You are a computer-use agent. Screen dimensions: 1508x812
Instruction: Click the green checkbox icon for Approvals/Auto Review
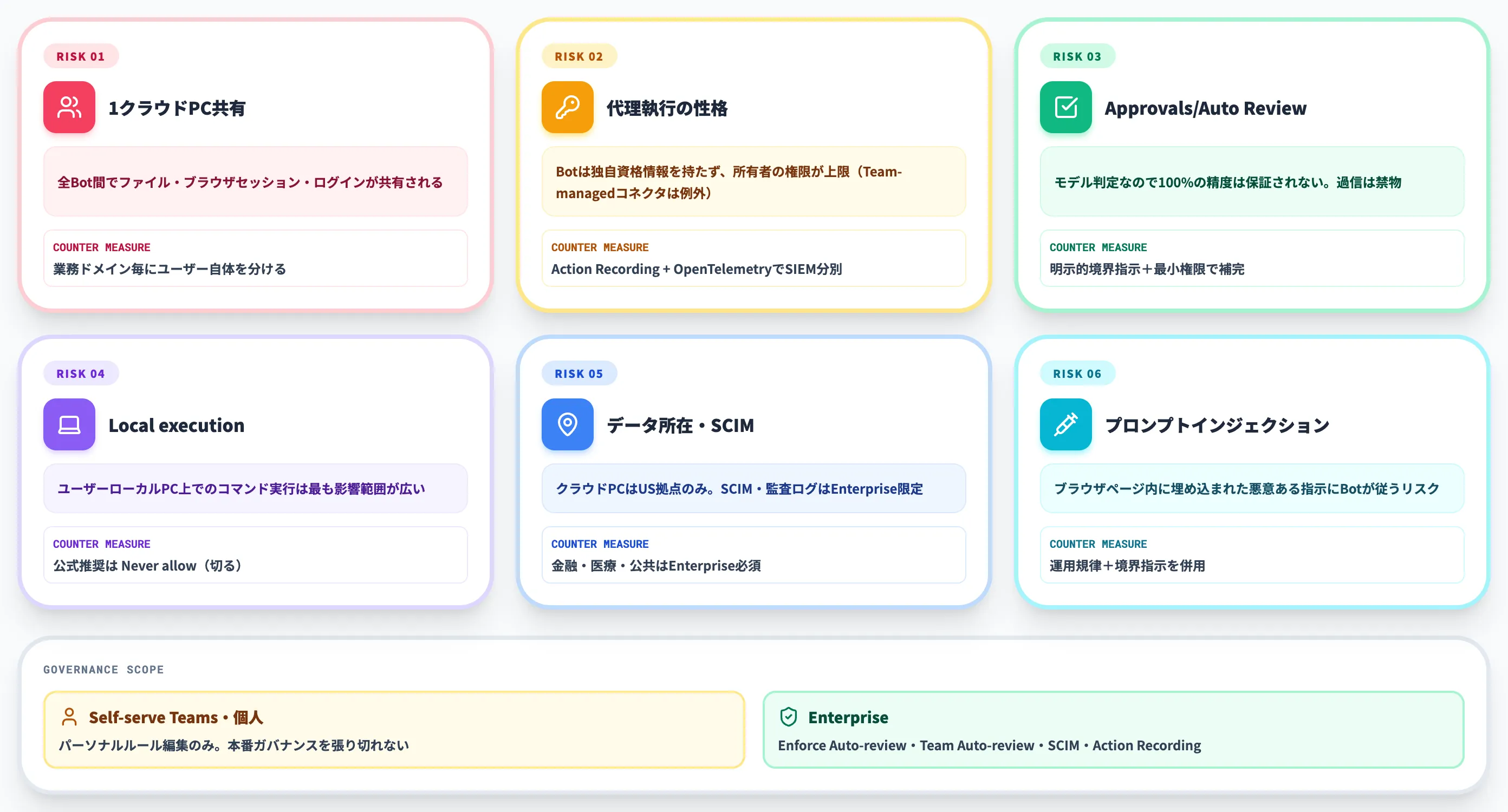click(x=1065, y=107)
